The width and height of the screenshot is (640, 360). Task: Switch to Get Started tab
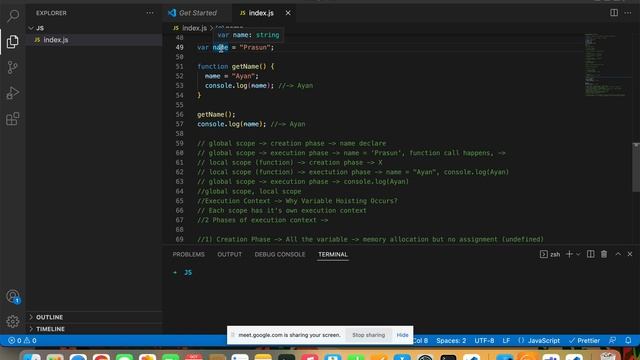coord(197,13)
